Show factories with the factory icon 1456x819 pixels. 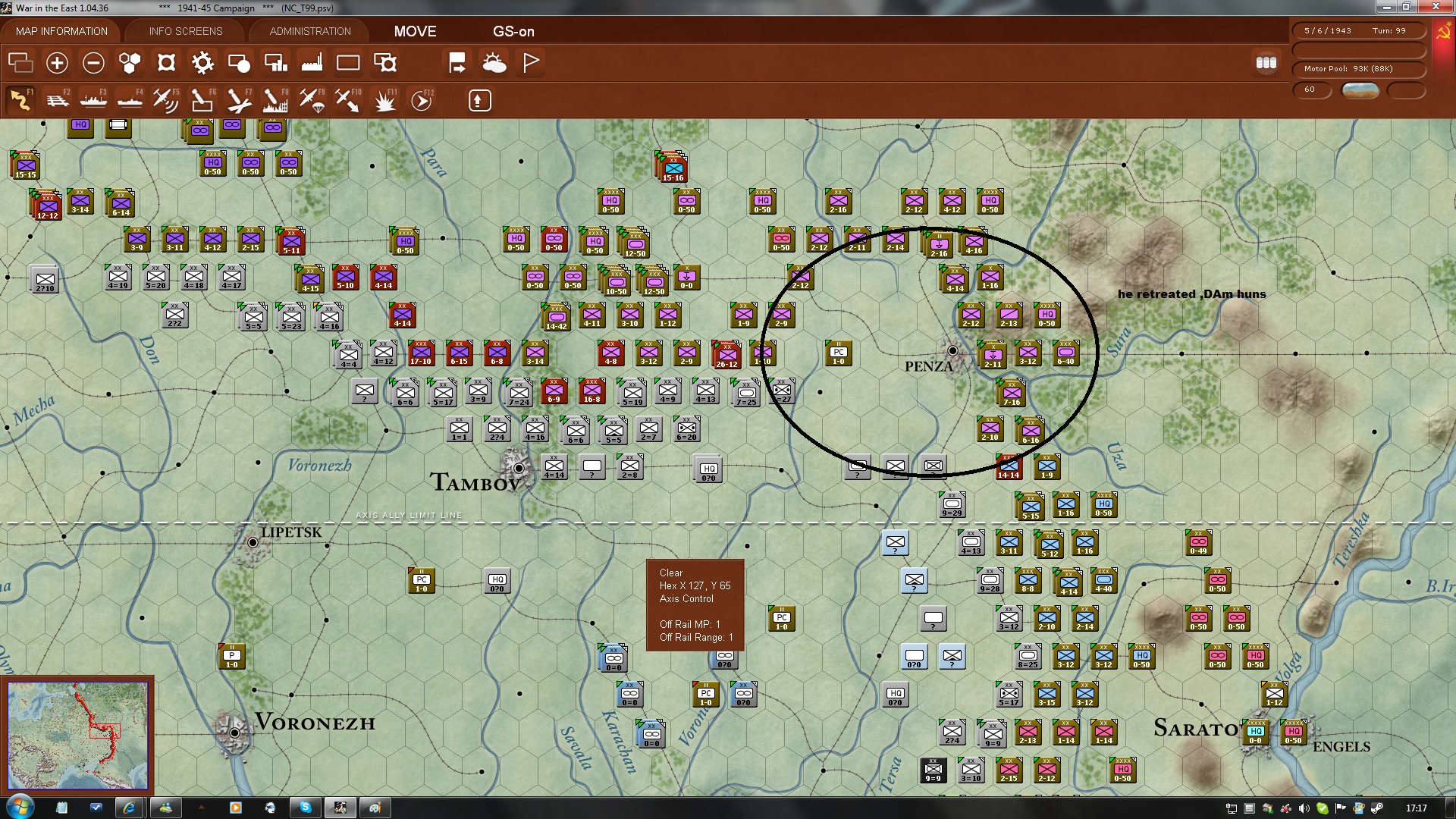click(x=312, y=63)
